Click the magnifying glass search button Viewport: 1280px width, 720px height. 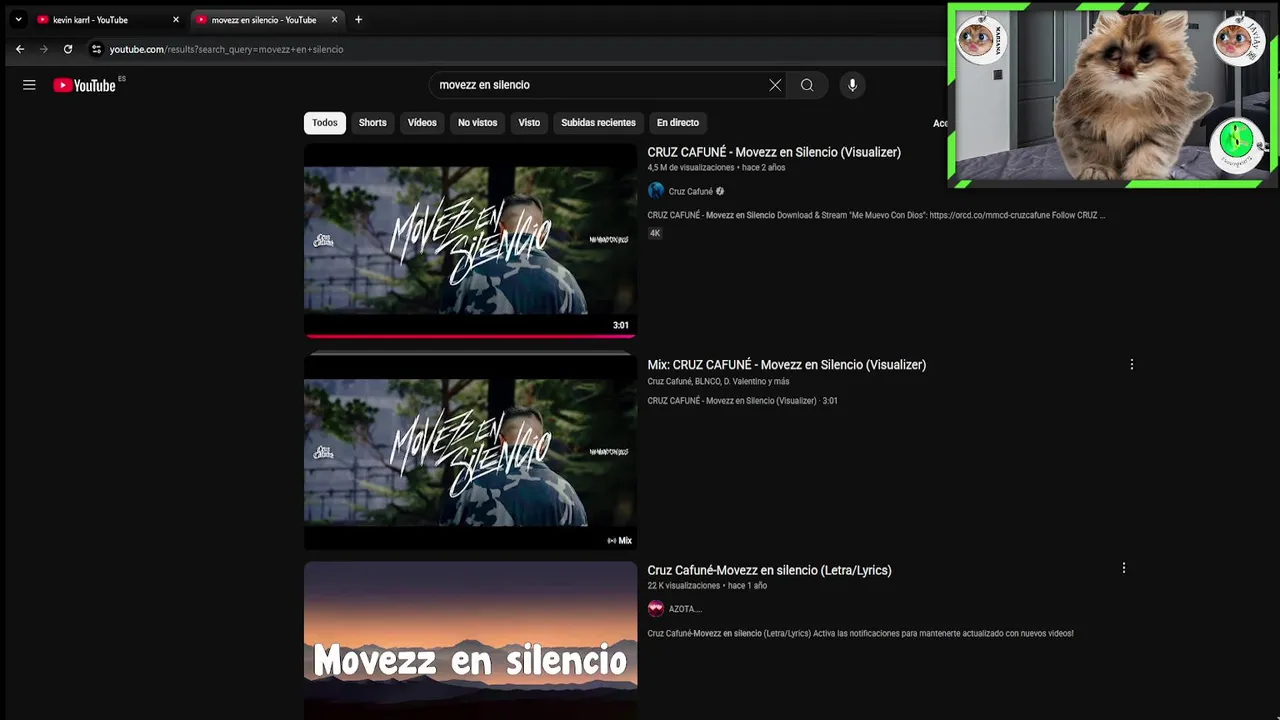coord(807,85)
